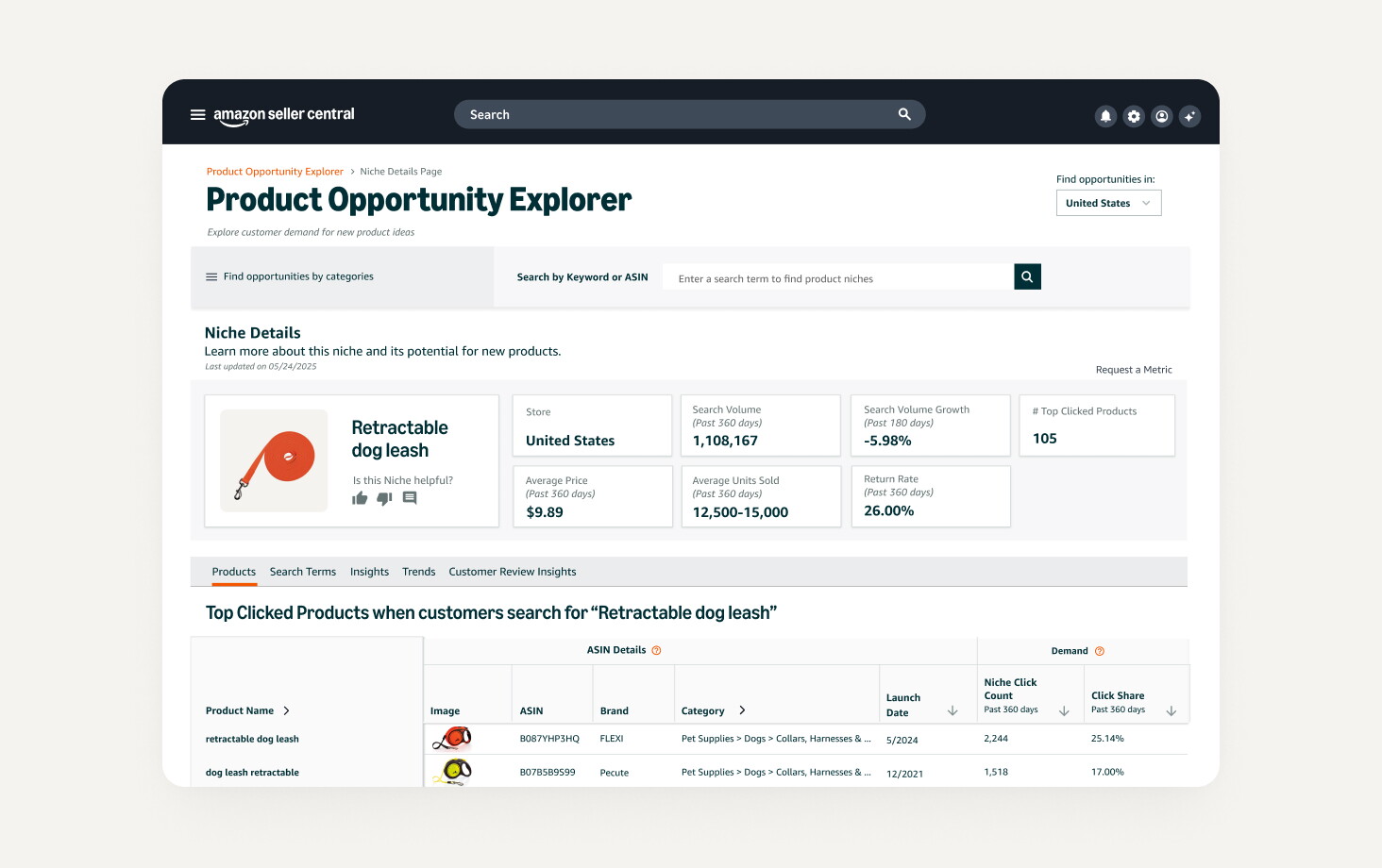
Task: Click the -5.98% search volume growth value
Action: coord(887,441)
